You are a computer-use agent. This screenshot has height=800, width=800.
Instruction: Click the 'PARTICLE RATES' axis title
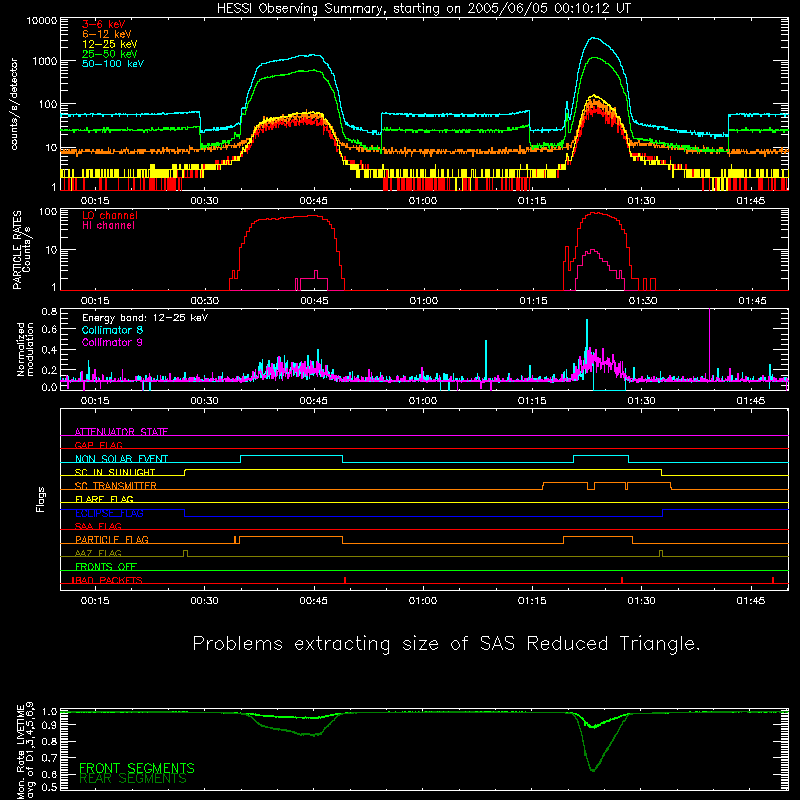(x=17, y=250)
